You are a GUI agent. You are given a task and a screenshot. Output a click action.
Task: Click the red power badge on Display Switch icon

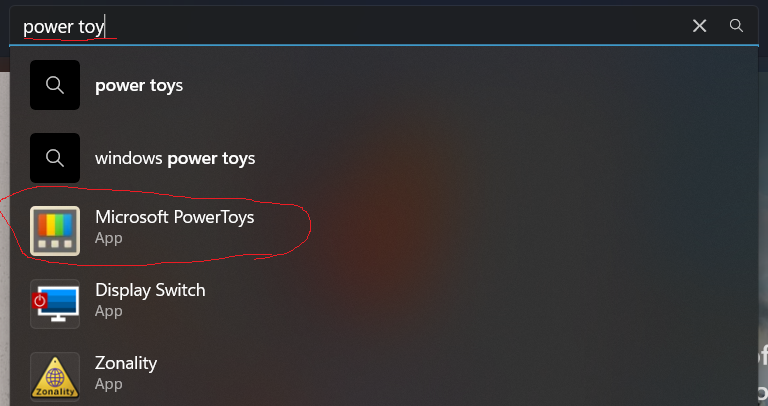40,300
